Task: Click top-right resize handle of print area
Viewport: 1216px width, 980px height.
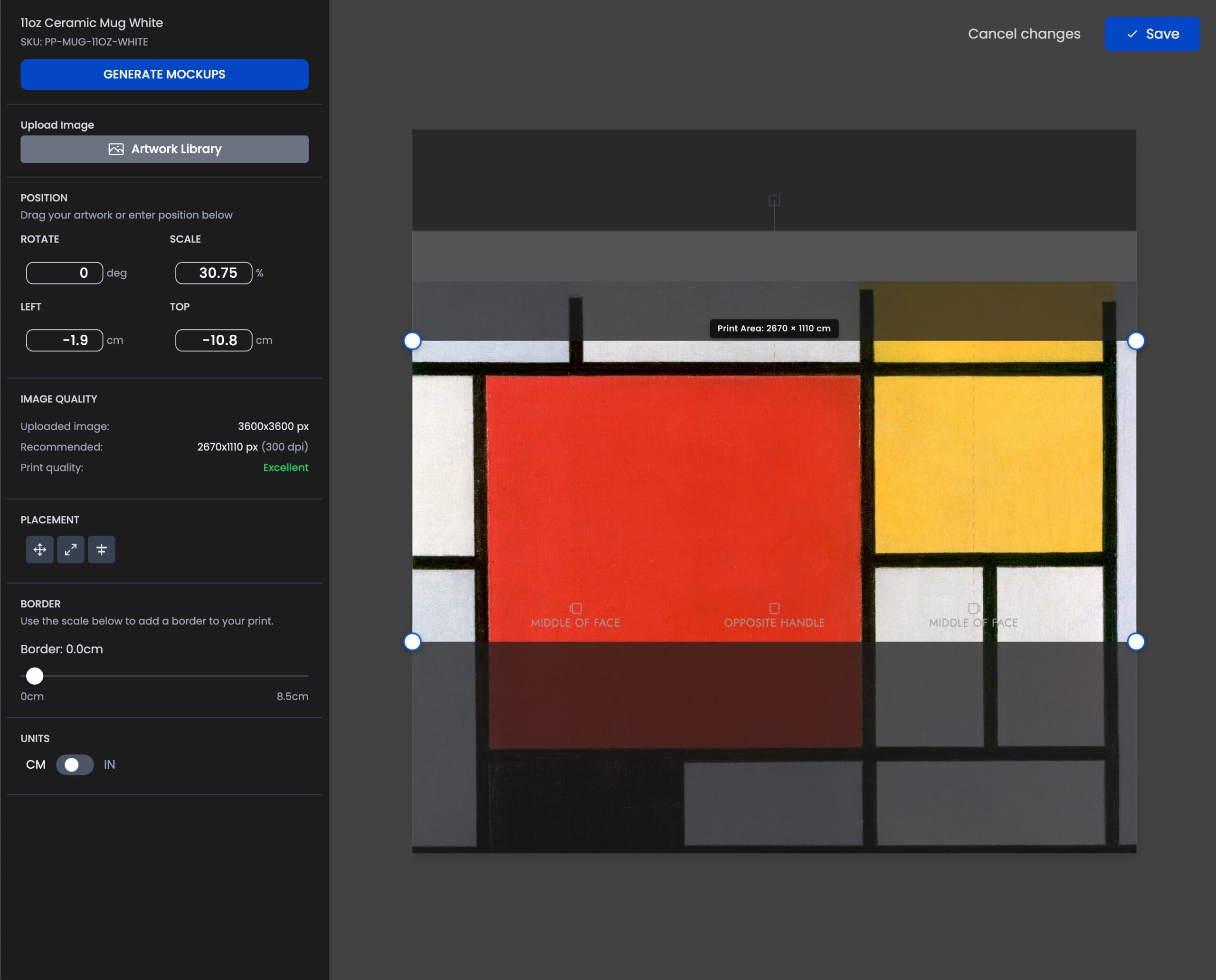Action: tap(1136, 341)
